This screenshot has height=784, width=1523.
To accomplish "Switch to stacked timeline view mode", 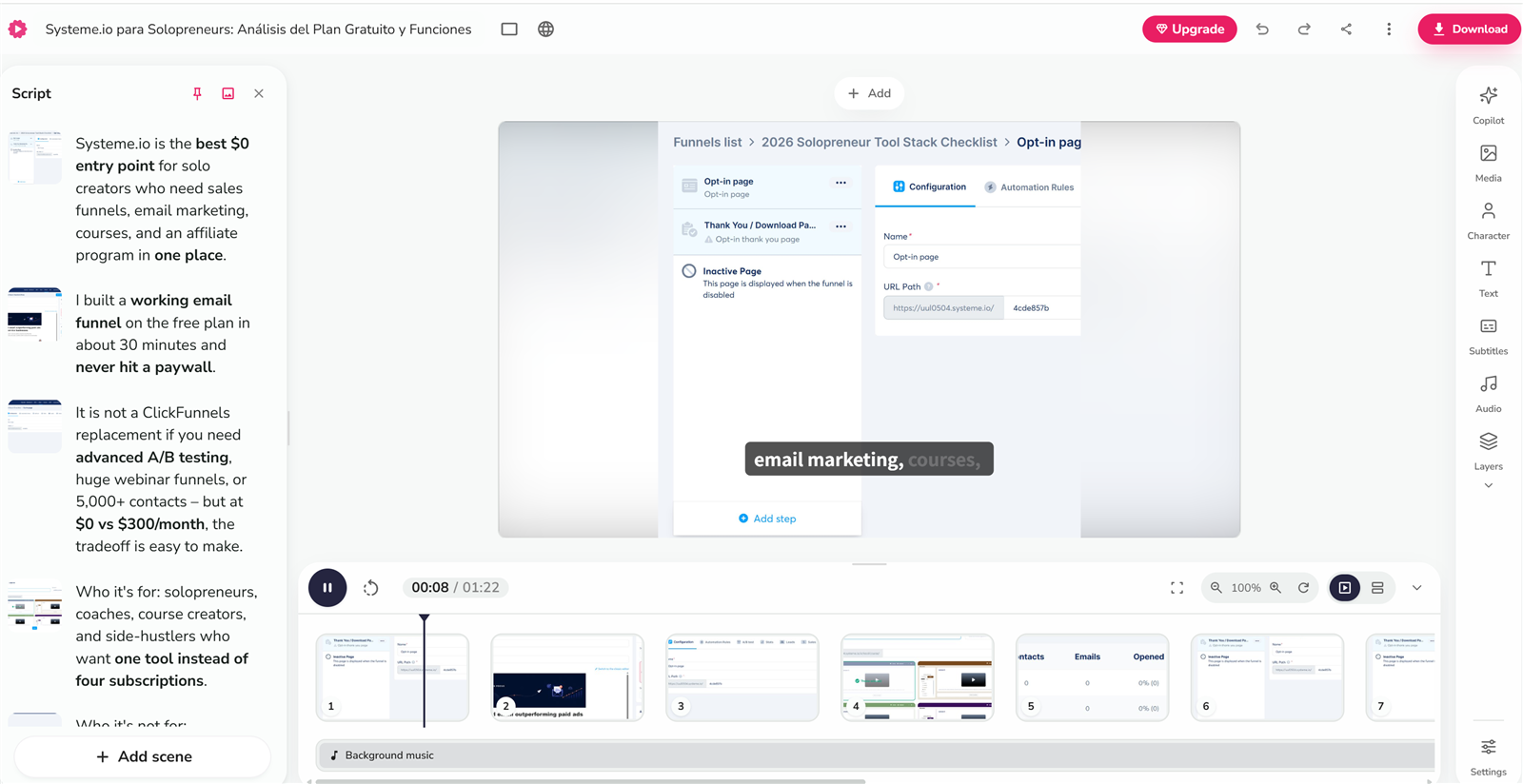I will [1377, 588].
